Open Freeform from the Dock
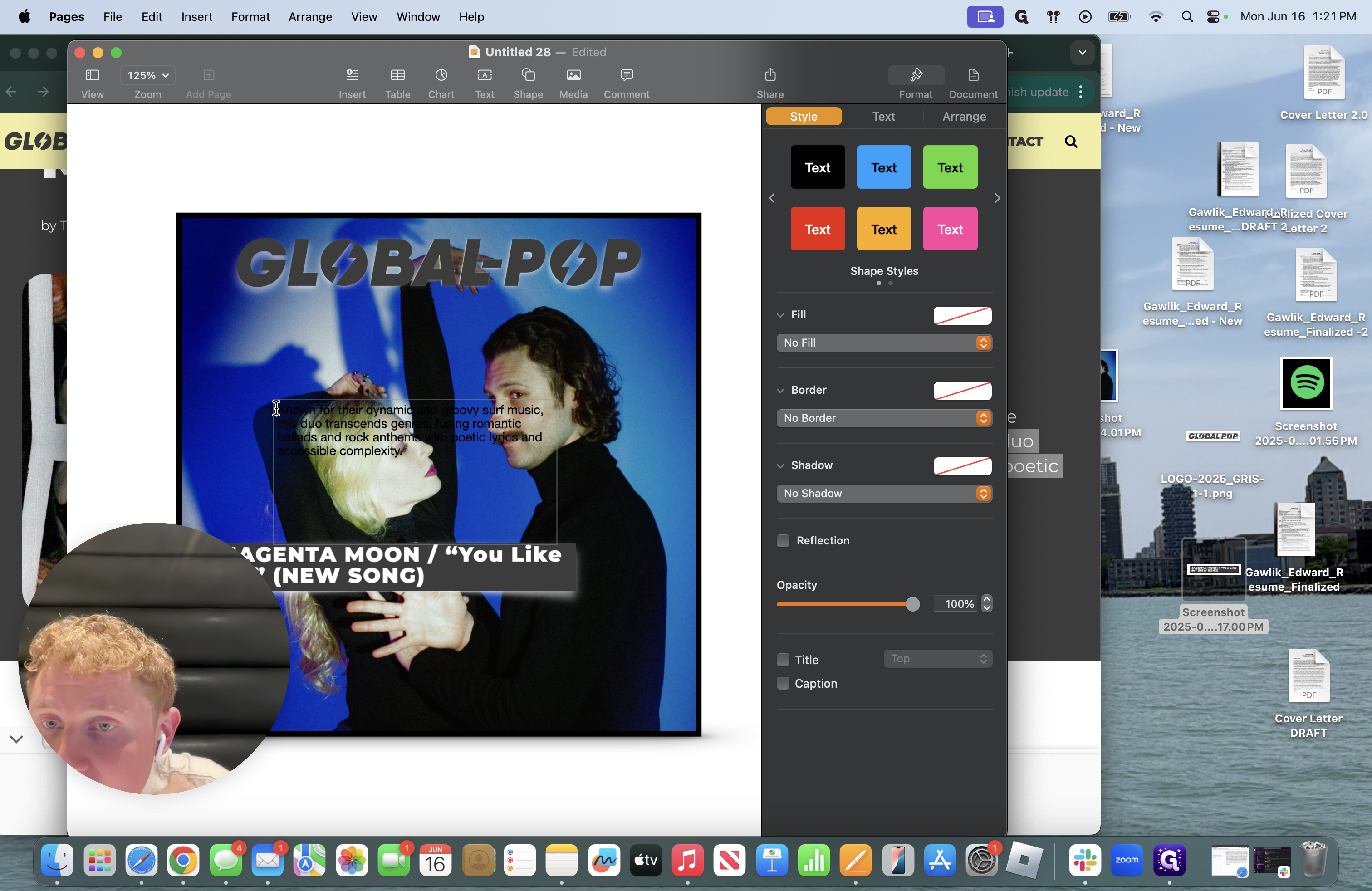Screen dimensions: 1372x891 (603, 861)
